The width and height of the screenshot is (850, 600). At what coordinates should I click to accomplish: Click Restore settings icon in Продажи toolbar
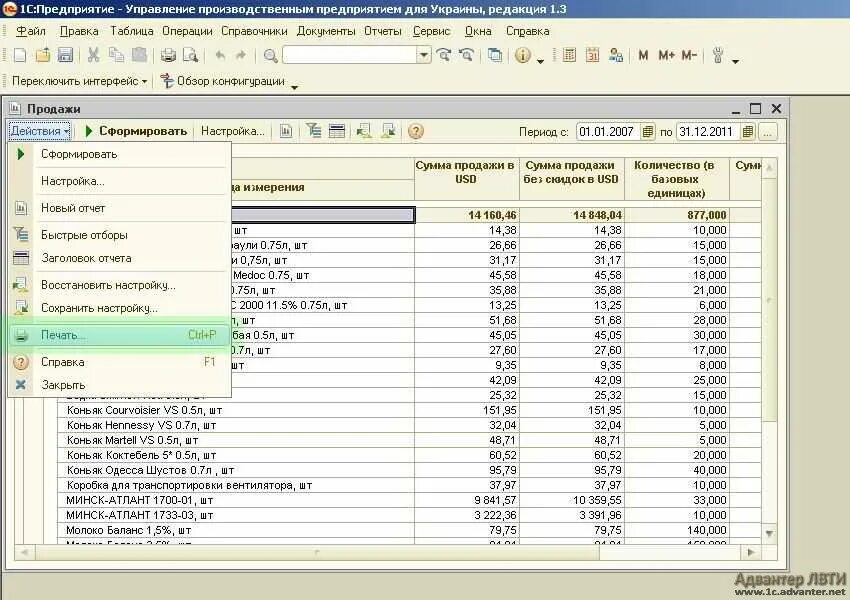364,131
